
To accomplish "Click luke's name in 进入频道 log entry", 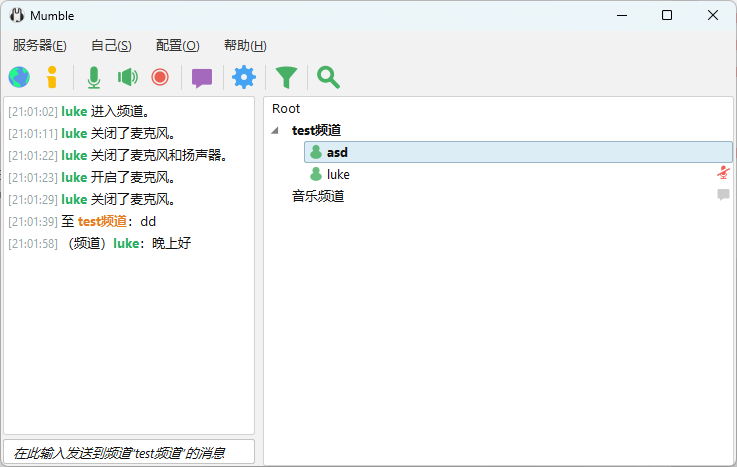I will tap(74, 111).
